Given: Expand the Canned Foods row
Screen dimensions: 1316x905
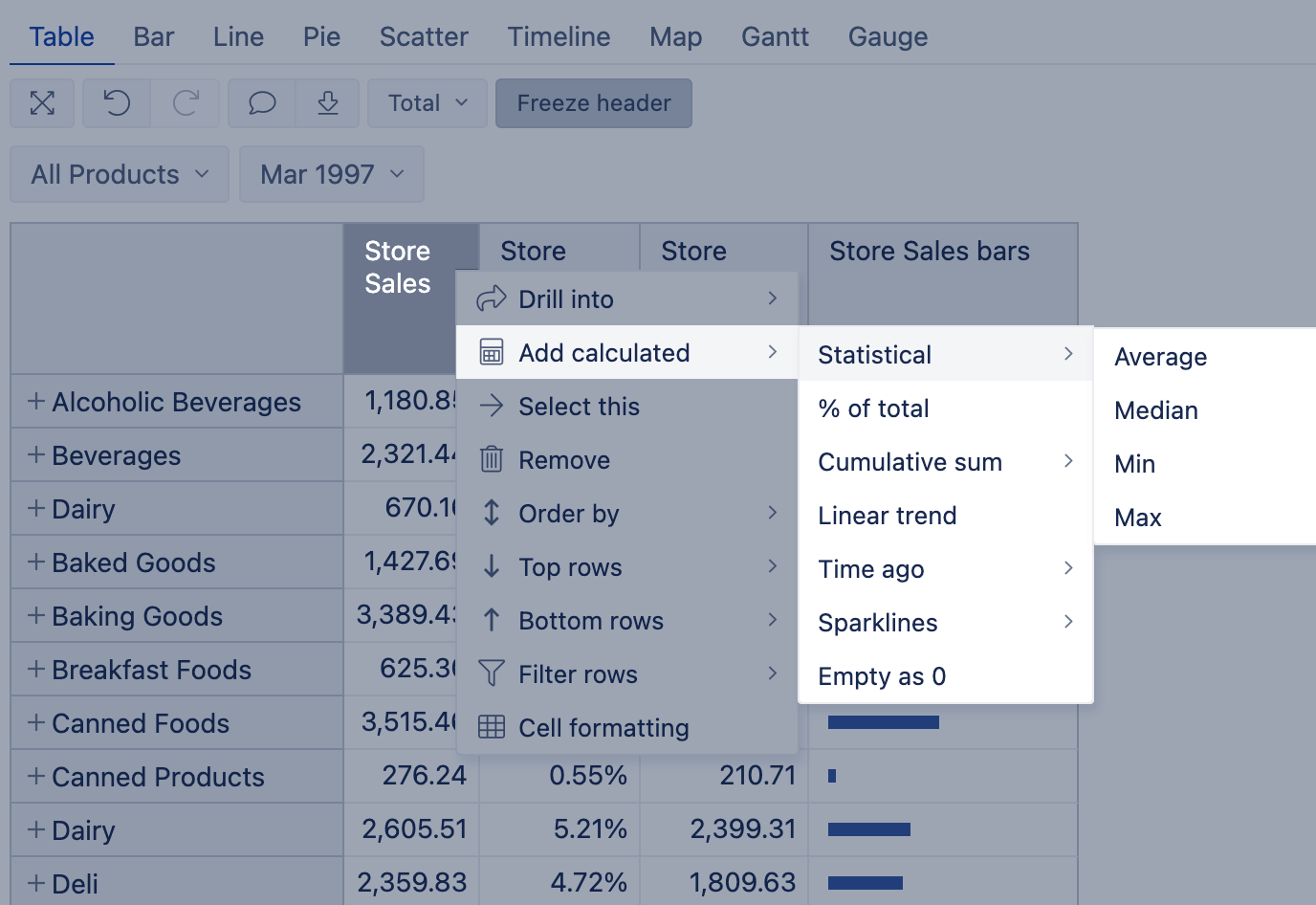Looking at the screenshot, I should tap(36, 723).
